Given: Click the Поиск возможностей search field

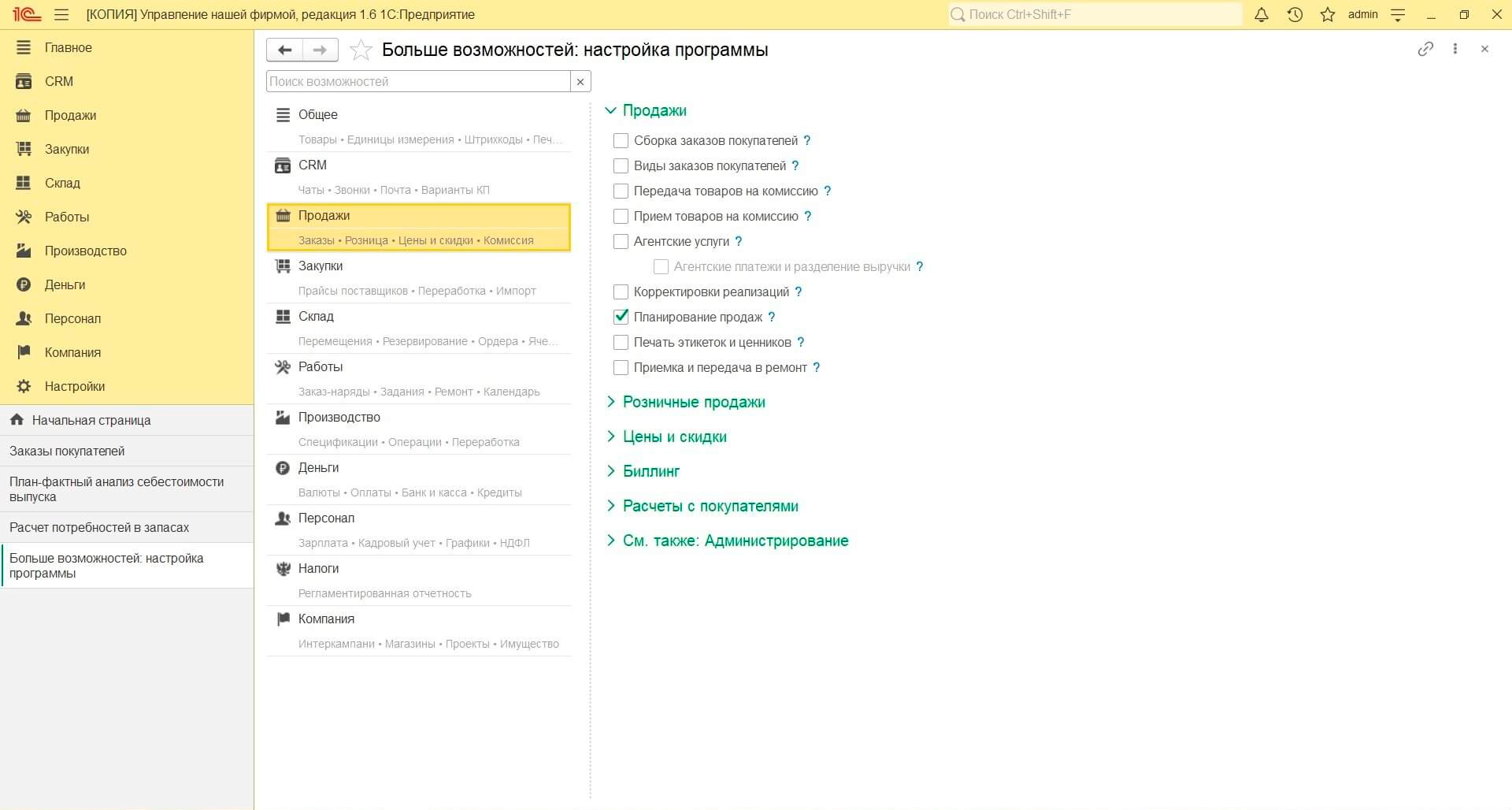Looking at the screenshot, I should click(x=418, y=81).
